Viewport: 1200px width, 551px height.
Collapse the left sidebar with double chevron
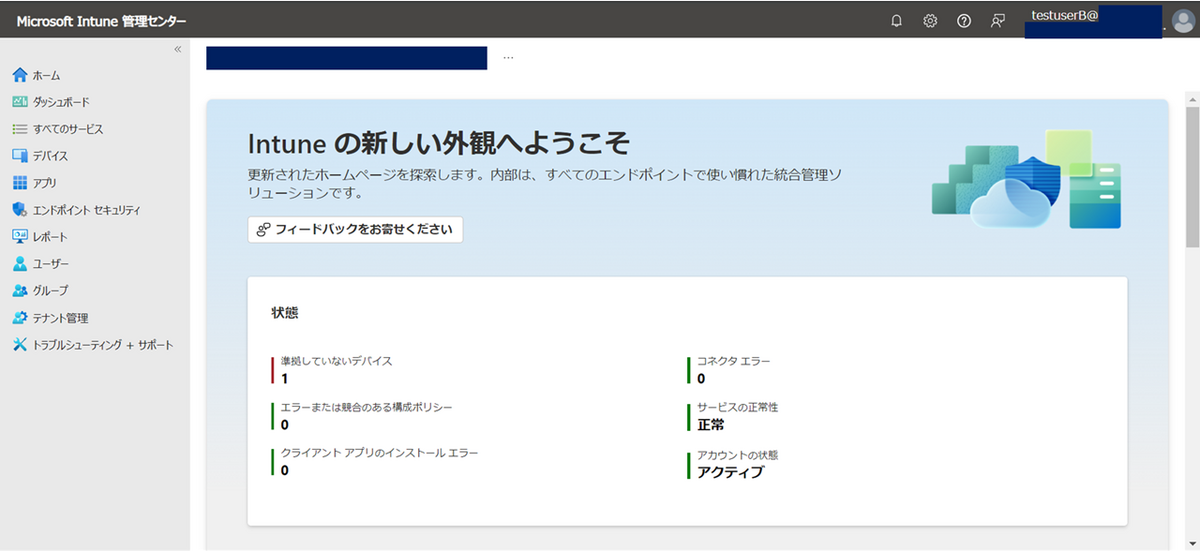tap(177, 49)
